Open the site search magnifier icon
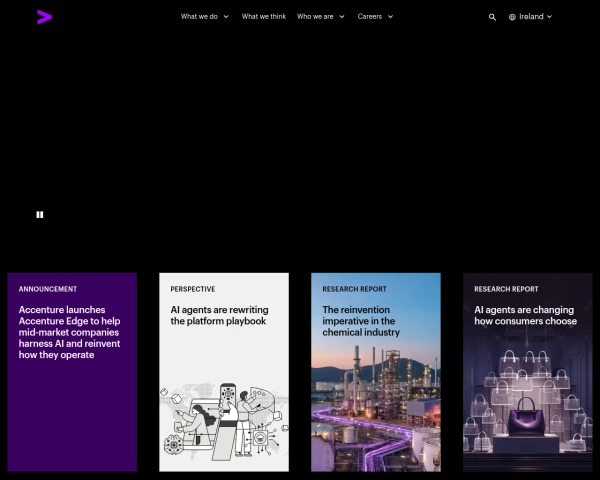This screenshot has width=600, height=480. [492, 17]
